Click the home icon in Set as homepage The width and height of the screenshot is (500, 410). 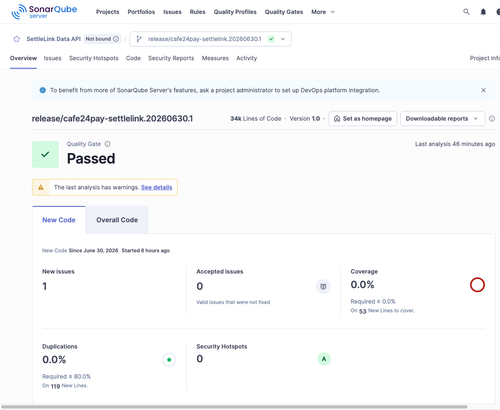[337, 119]
